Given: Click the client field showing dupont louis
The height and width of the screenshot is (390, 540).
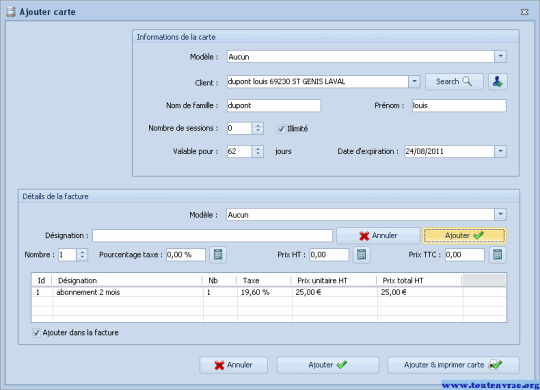Looking at the screenshot, I should 318,82.
